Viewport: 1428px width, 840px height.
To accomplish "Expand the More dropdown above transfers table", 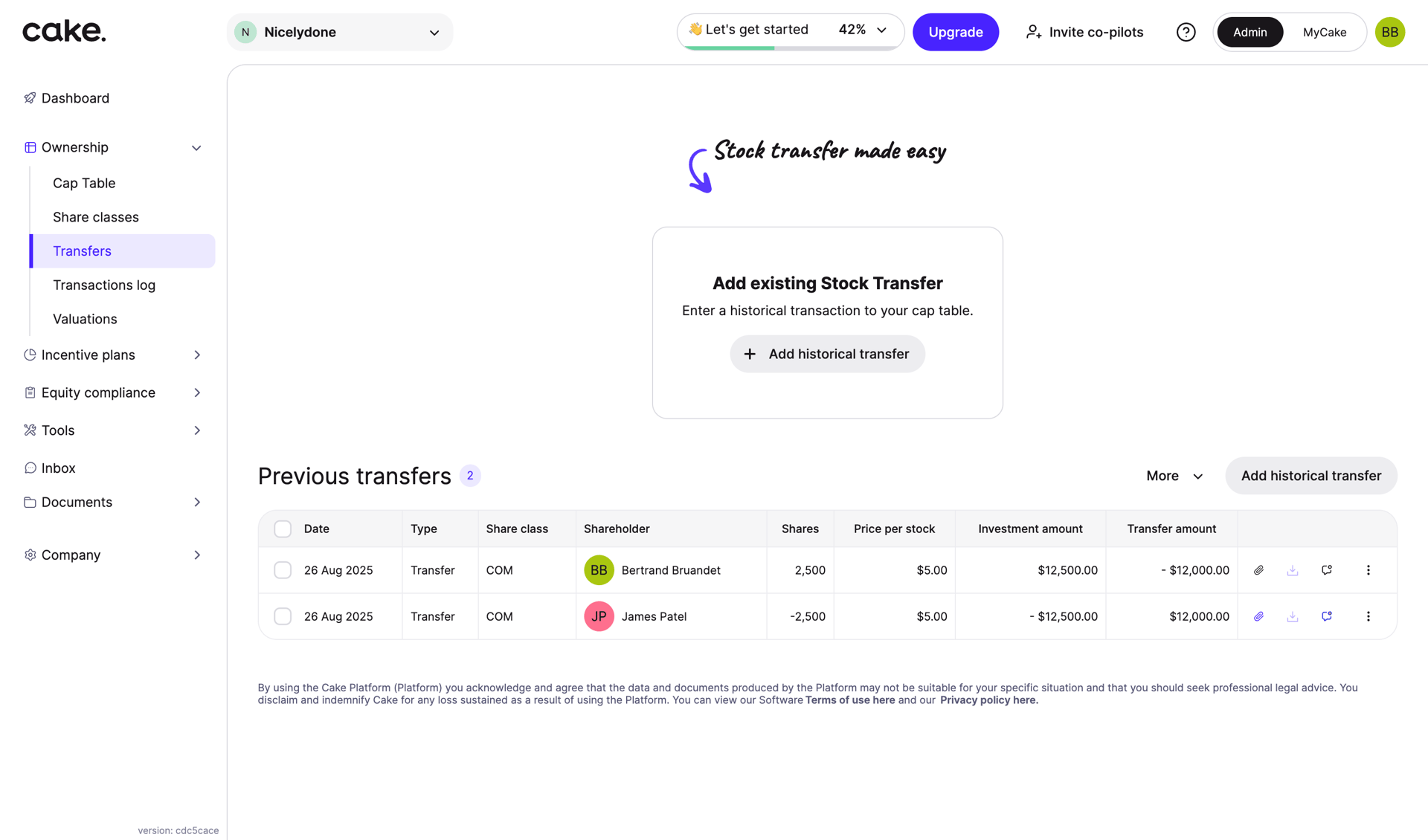I will [1174, 476].
